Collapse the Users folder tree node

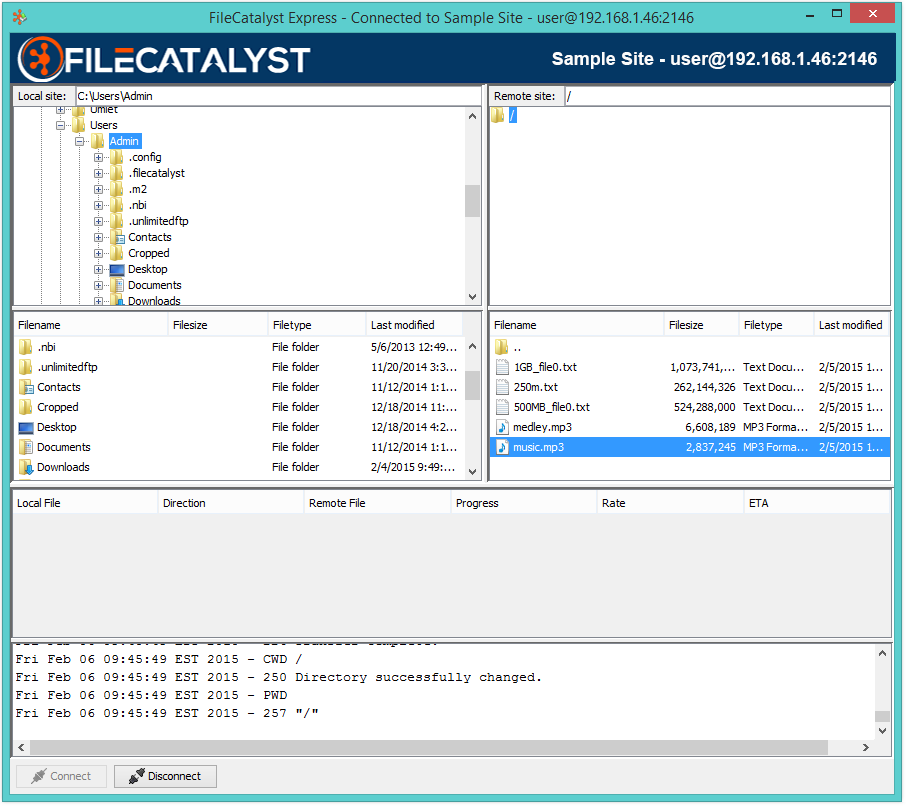click(61, 125)
